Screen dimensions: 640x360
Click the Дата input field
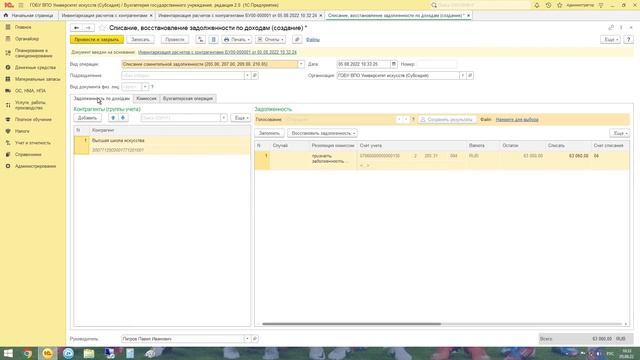[x=363, y=64]
